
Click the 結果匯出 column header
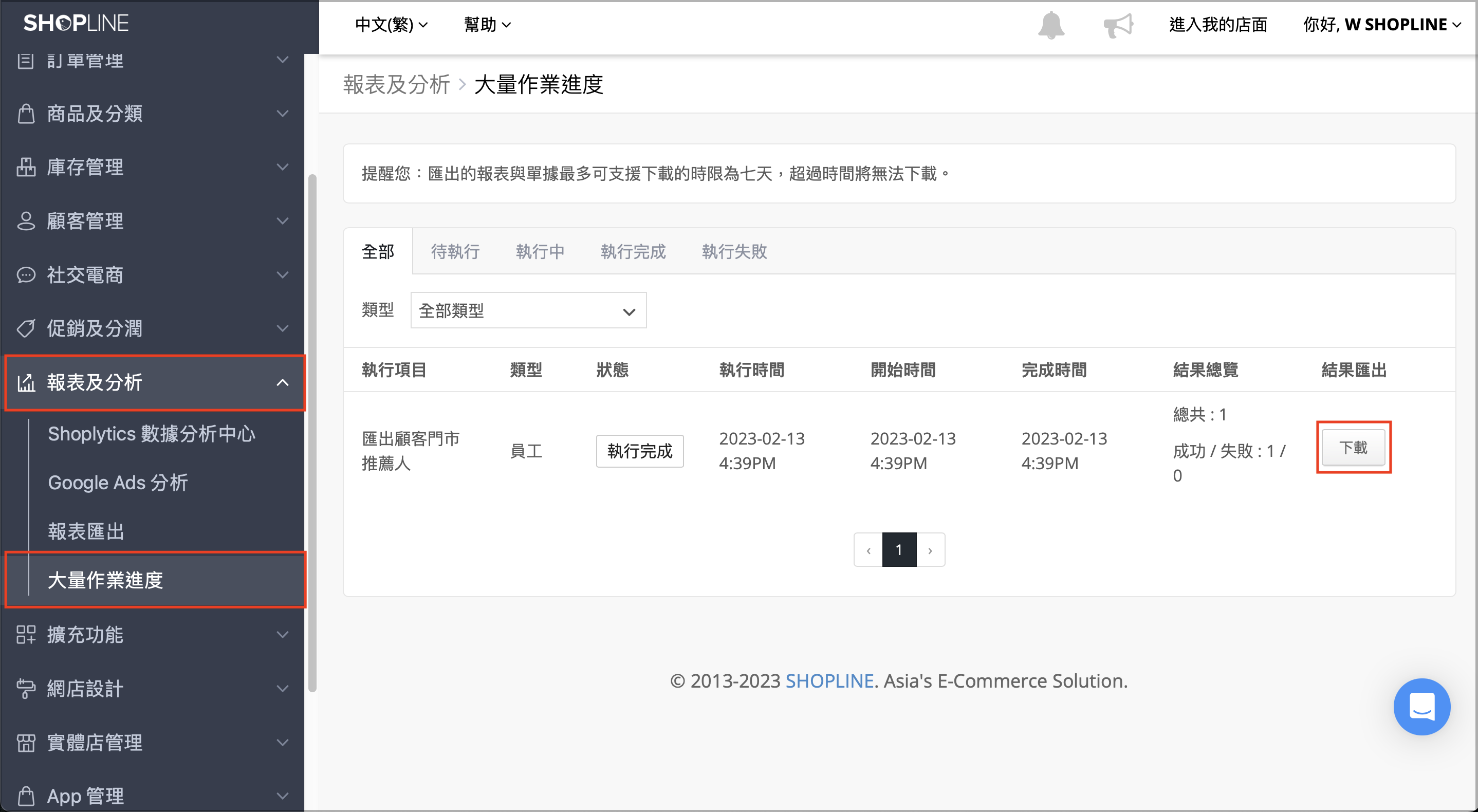tap(1354, 370)
